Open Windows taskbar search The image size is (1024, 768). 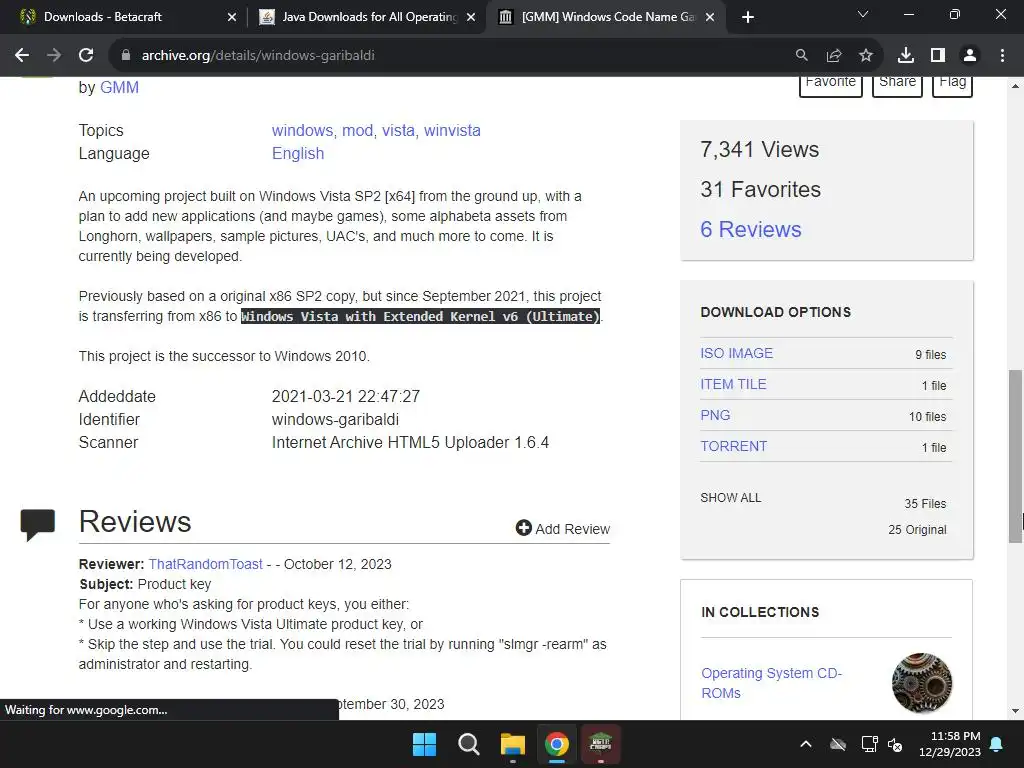point(468,744)
